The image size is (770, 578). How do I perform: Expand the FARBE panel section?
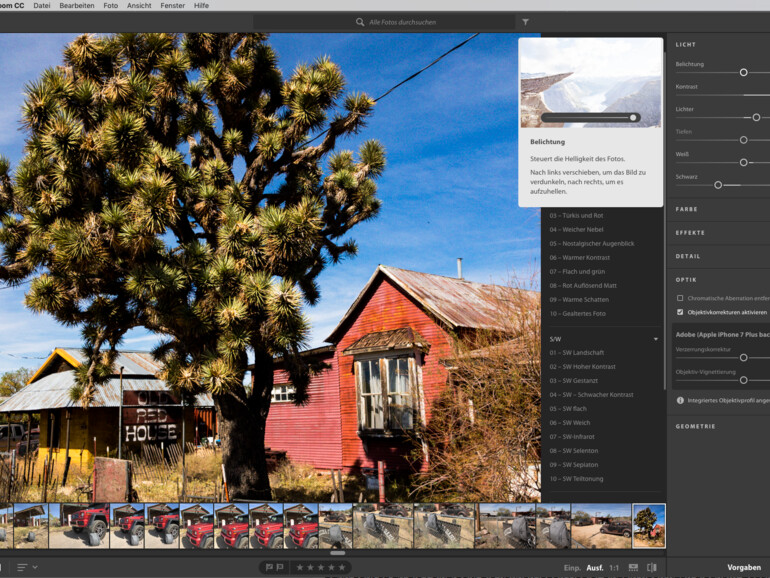tap(687, 209)
